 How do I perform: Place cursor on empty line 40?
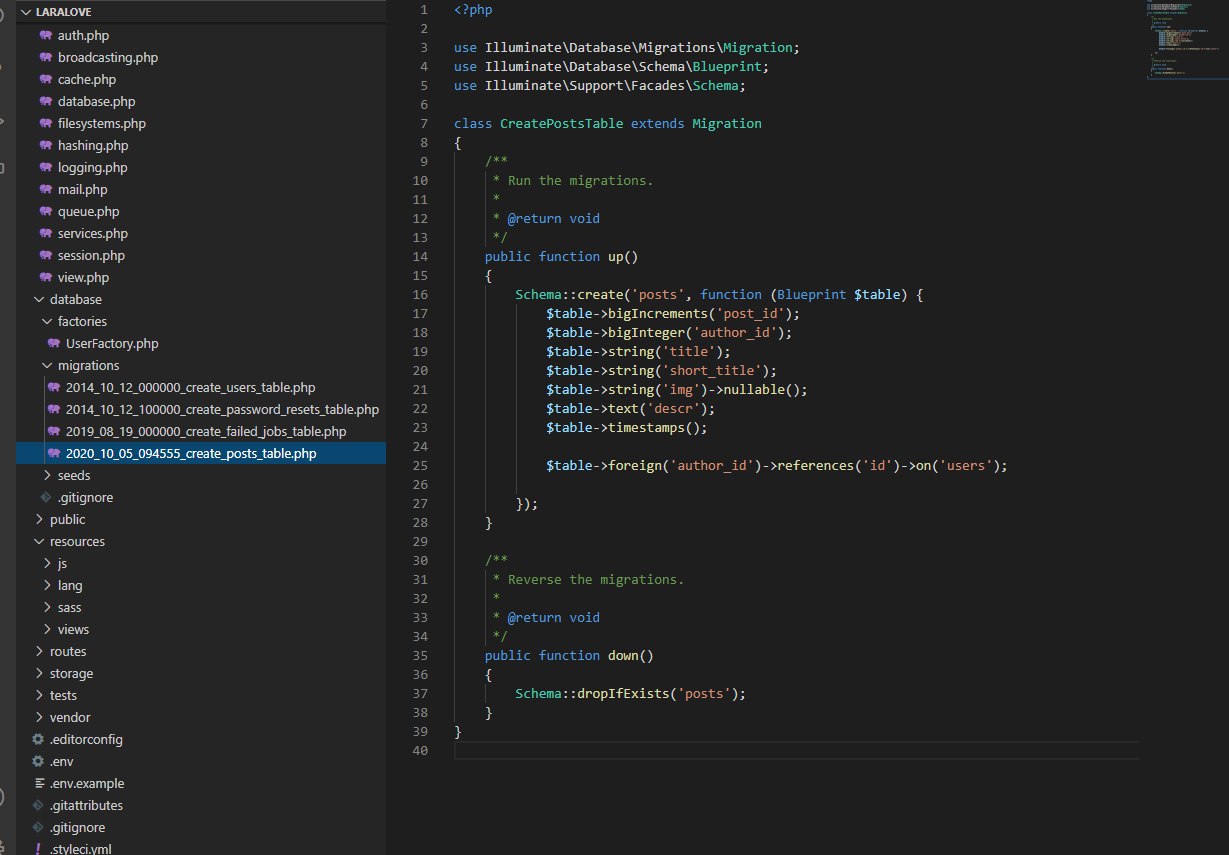(795, 751)
